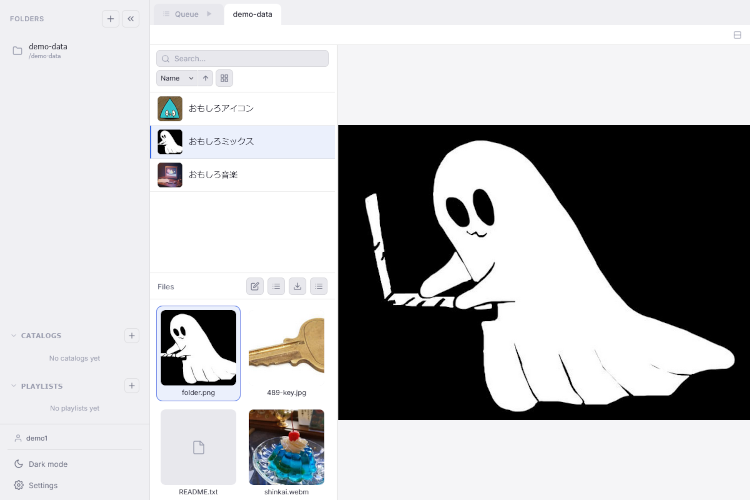Image resolution: width=750 pixels, height=500 pixels.
Task: Click the list icon right of download
Action: click(x=319, y=286)
